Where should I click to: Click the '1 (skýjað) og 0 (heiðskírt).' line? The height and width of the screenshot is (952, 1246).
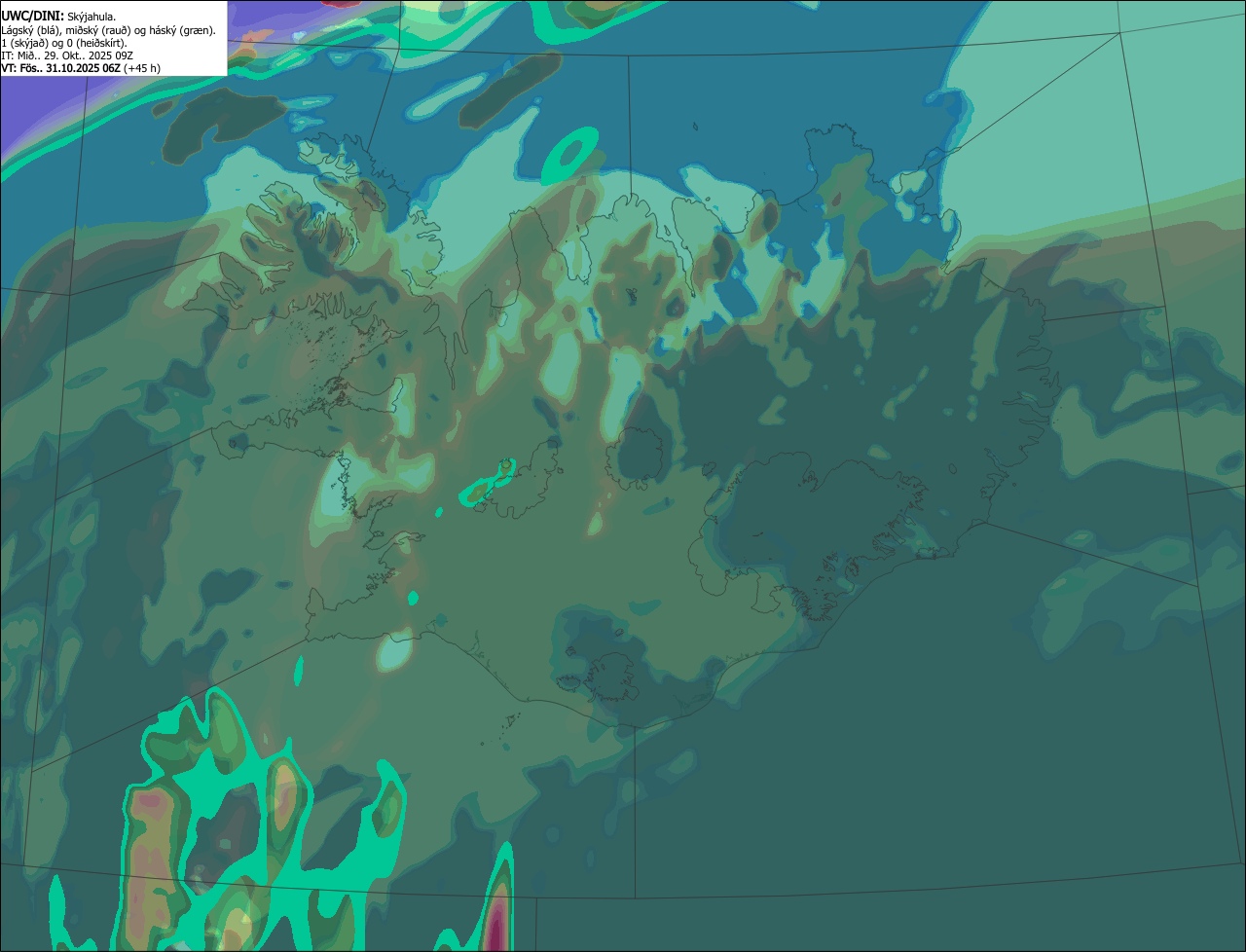point(64,43)
